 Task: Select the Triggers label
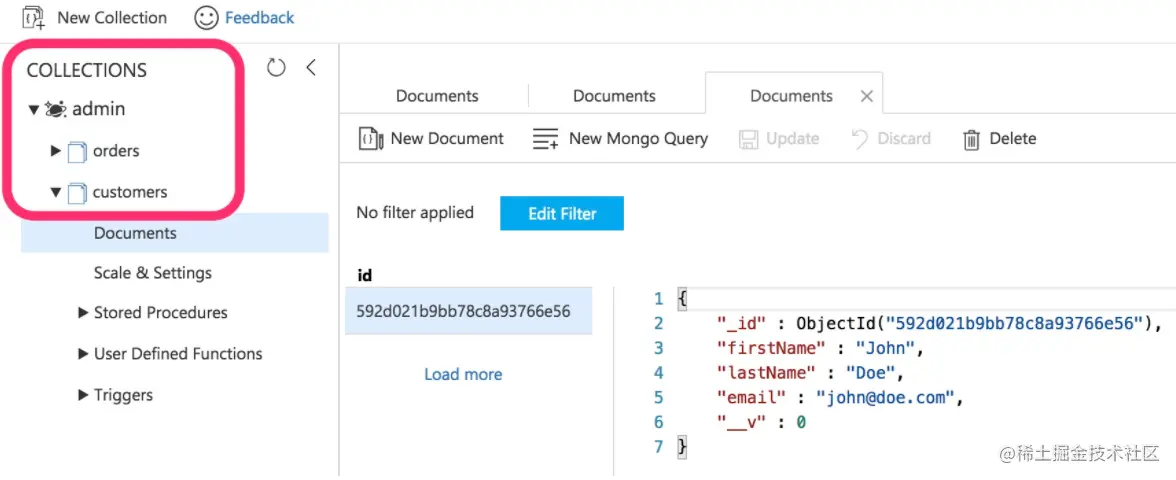(x=123, y=394)
